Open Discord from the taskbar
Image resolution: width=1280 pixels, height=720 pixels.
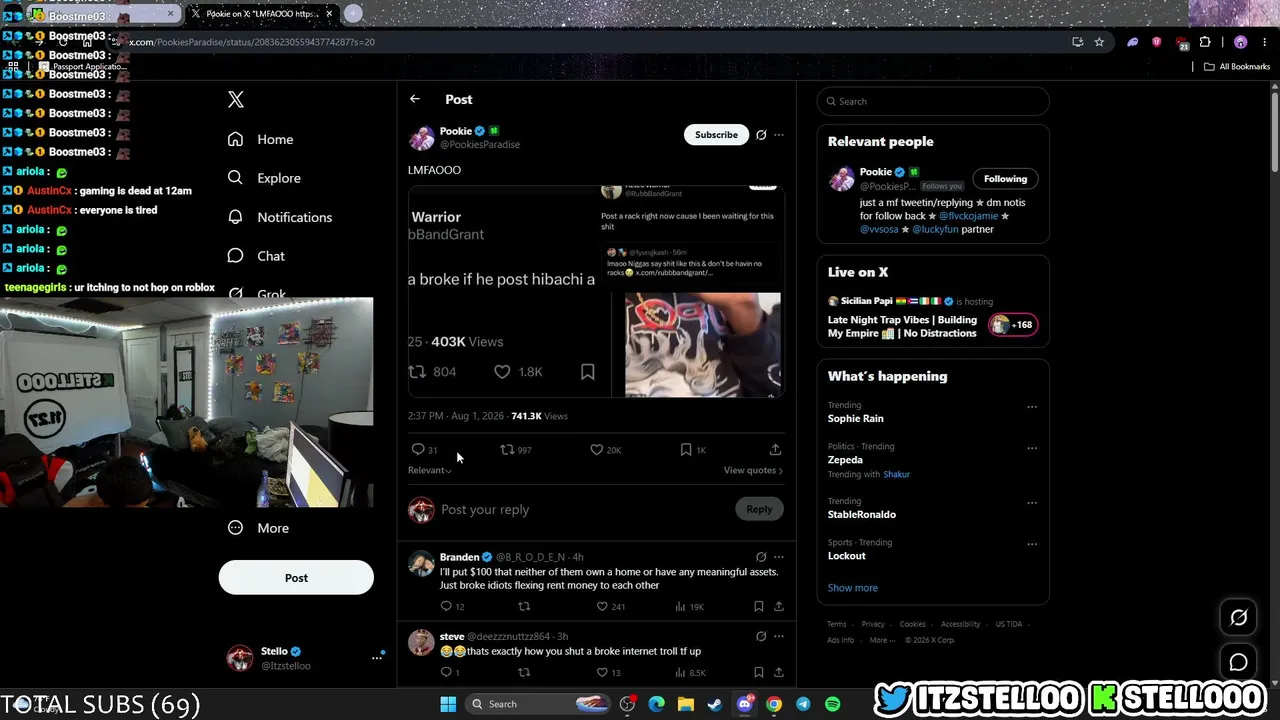tap(744, 704)
